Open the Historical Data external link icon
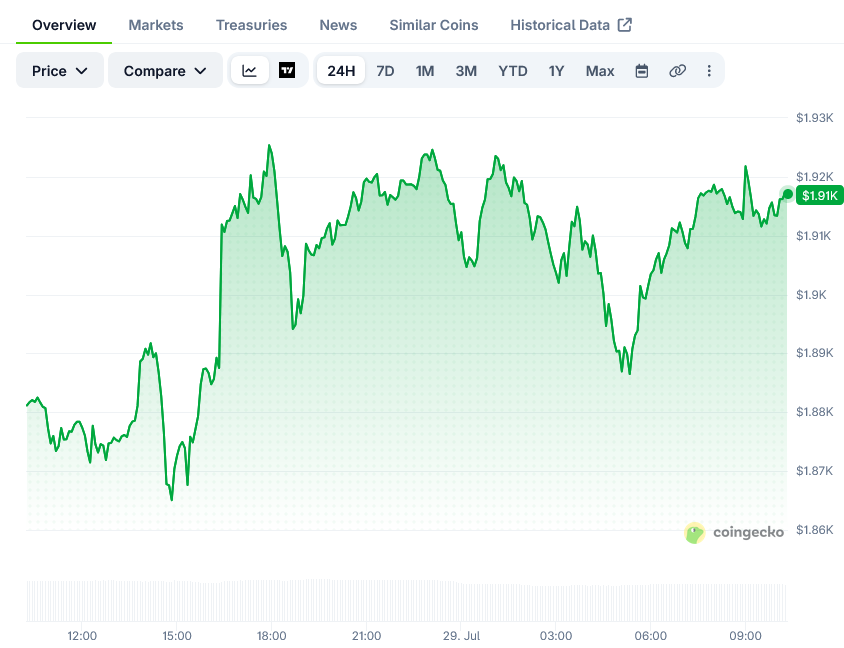 pos(624,25)
